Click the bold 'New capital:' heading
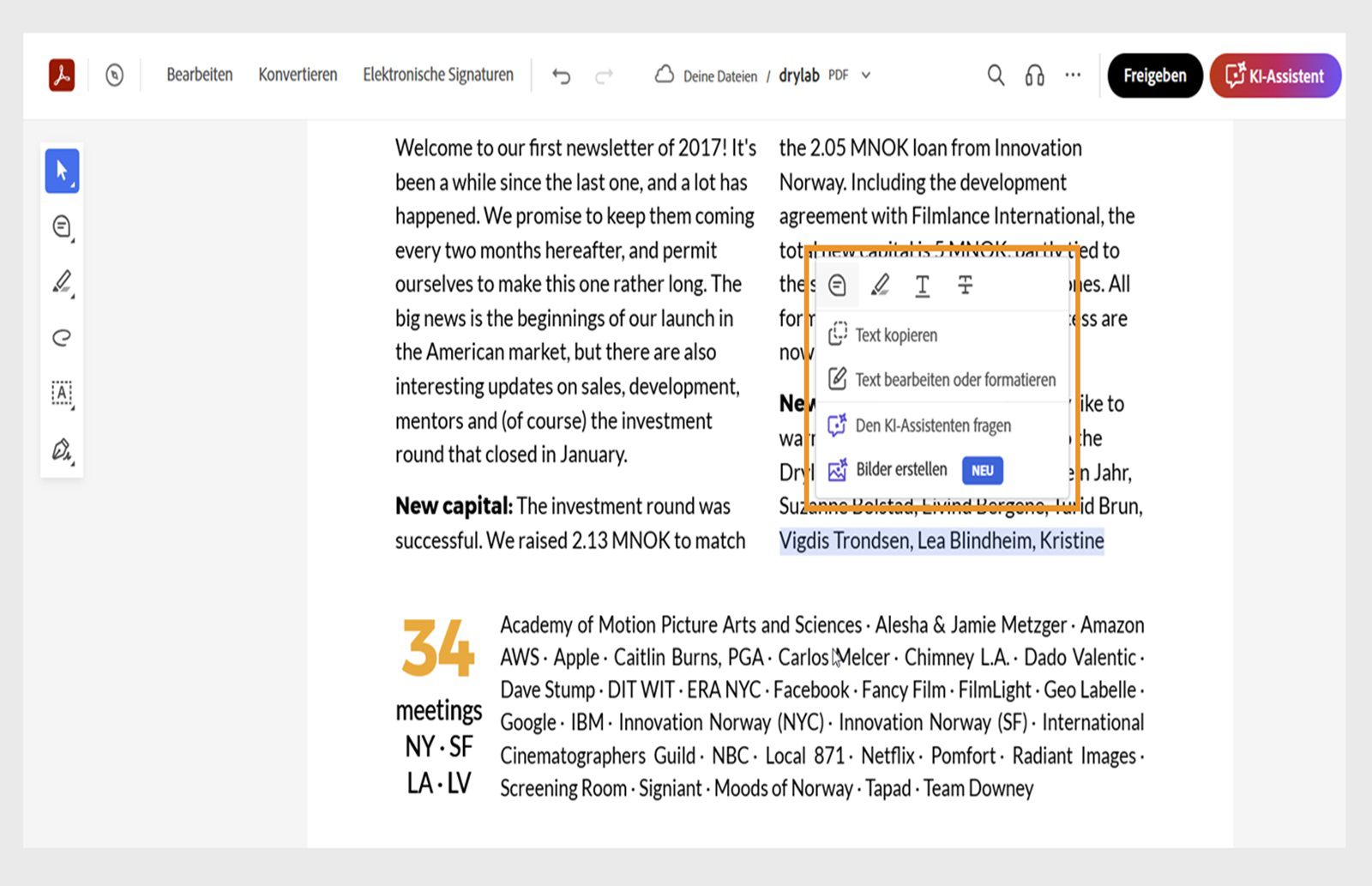This screenshot has height=886, width=1372. (454, 506)
